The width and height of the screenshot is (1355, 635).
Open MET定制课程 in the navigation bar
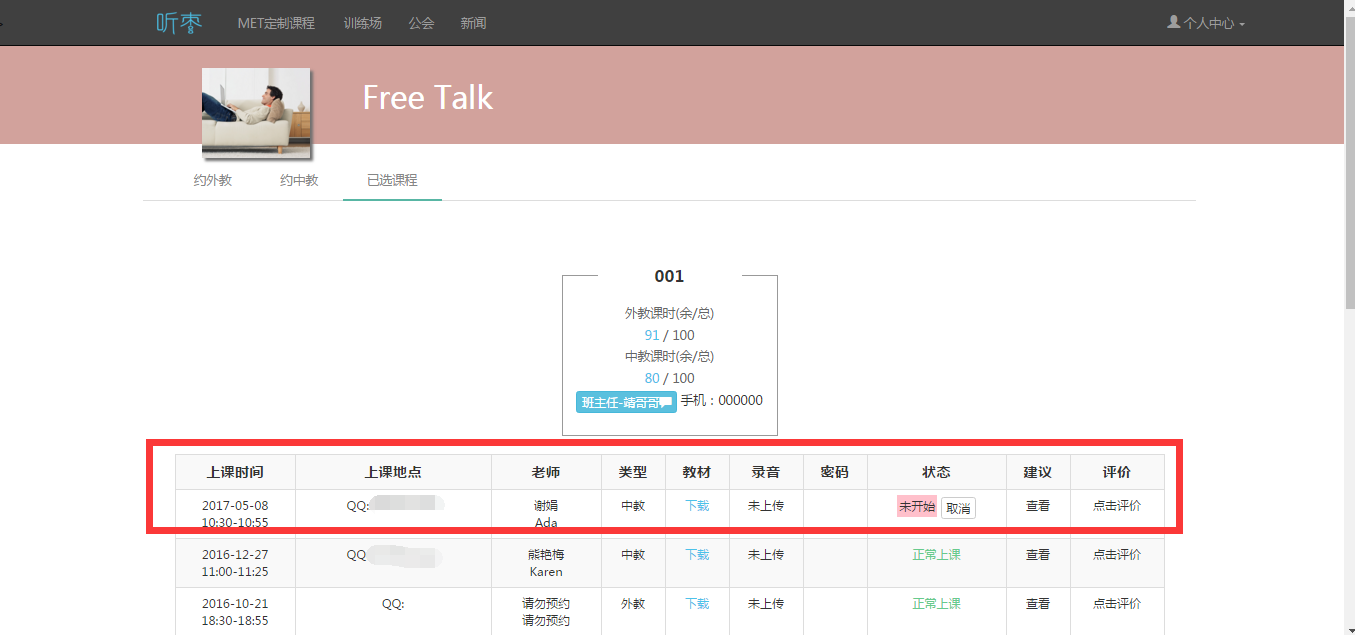(x=276, y=23)
